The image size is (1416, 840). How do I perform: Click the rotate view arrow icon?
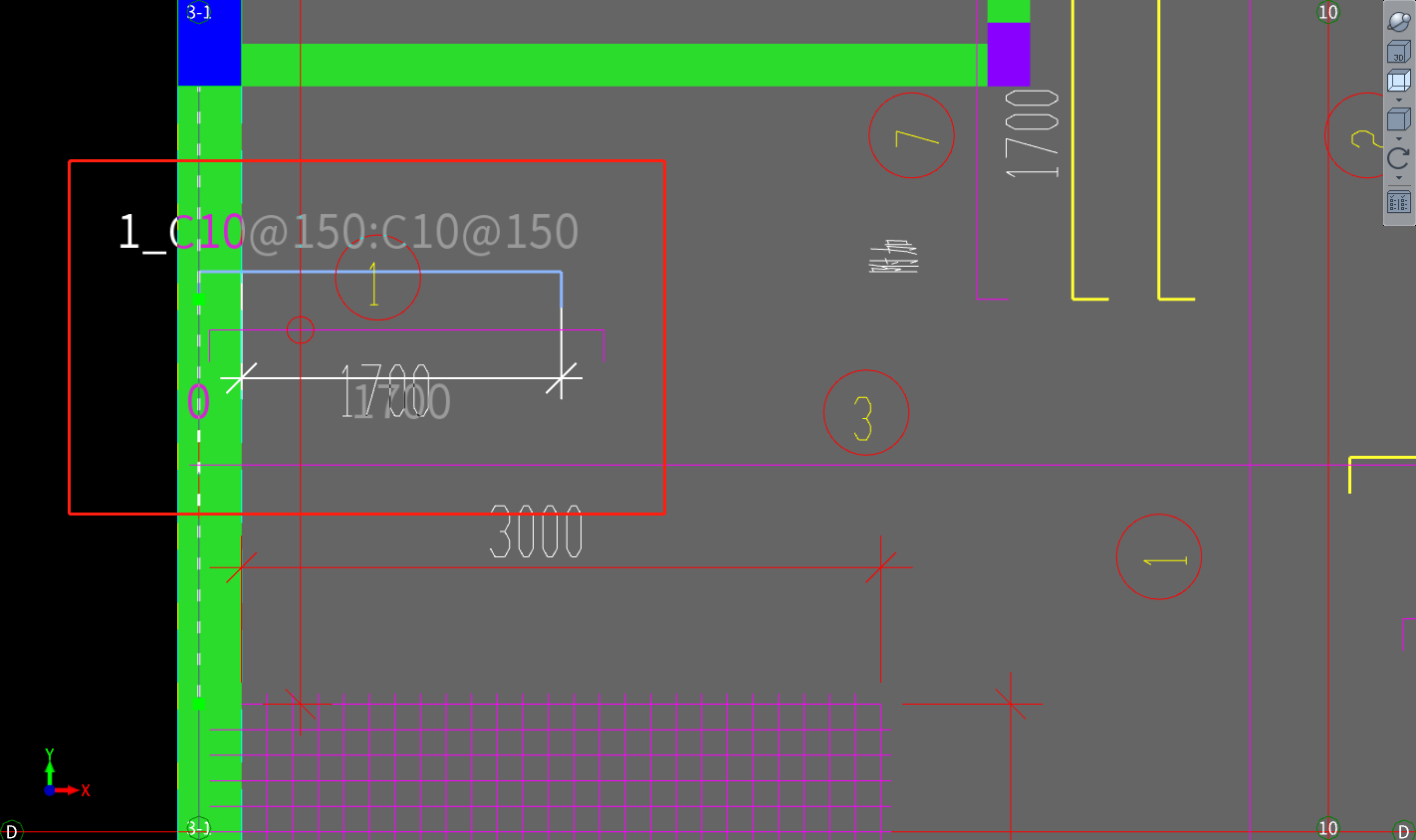coord(1398,158)
